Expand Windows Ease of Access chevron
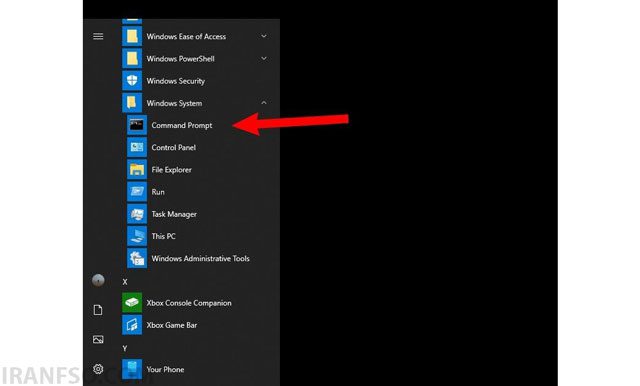The height and width of the screenshot is (386, 640). click(x=264, y=36)
